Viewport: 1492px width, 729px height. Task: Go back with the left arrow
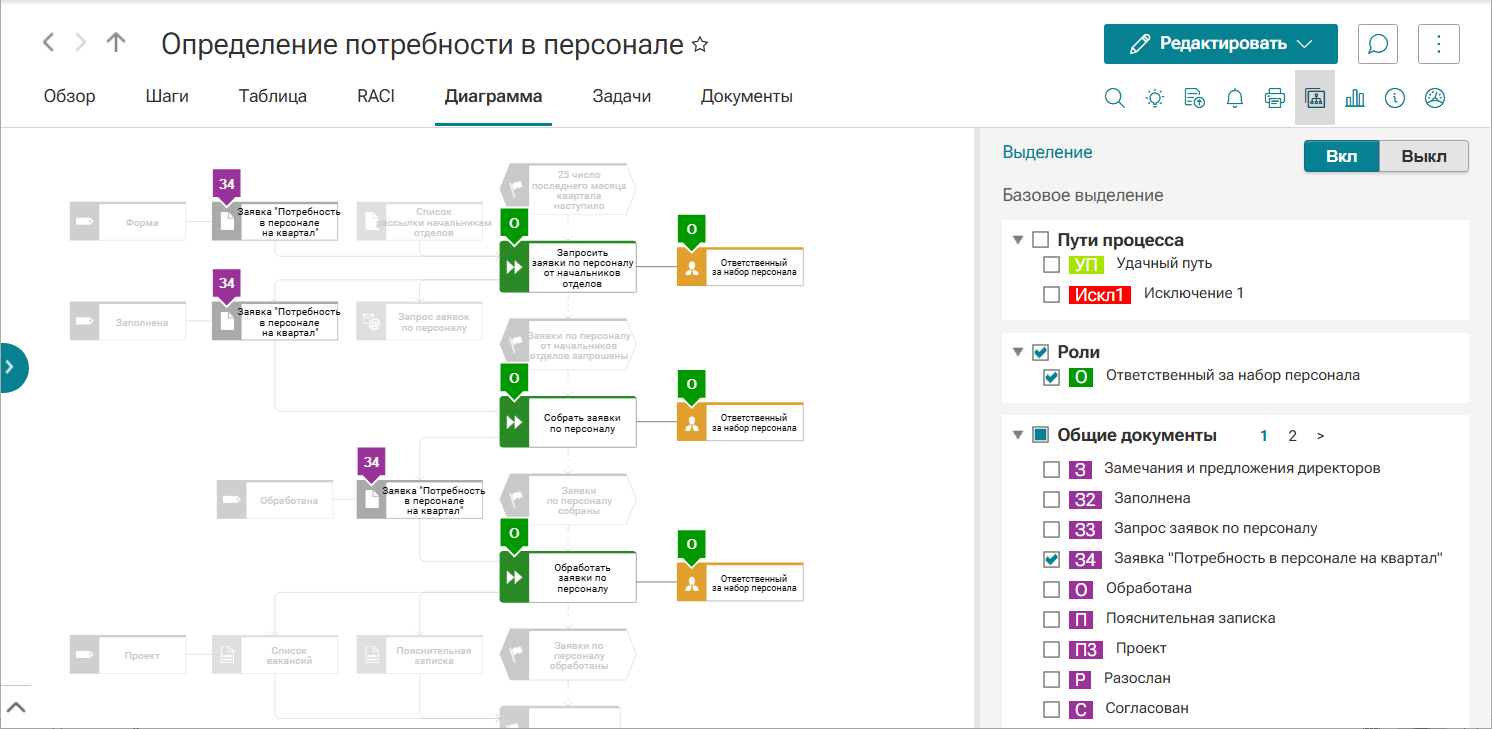[49, 42]
